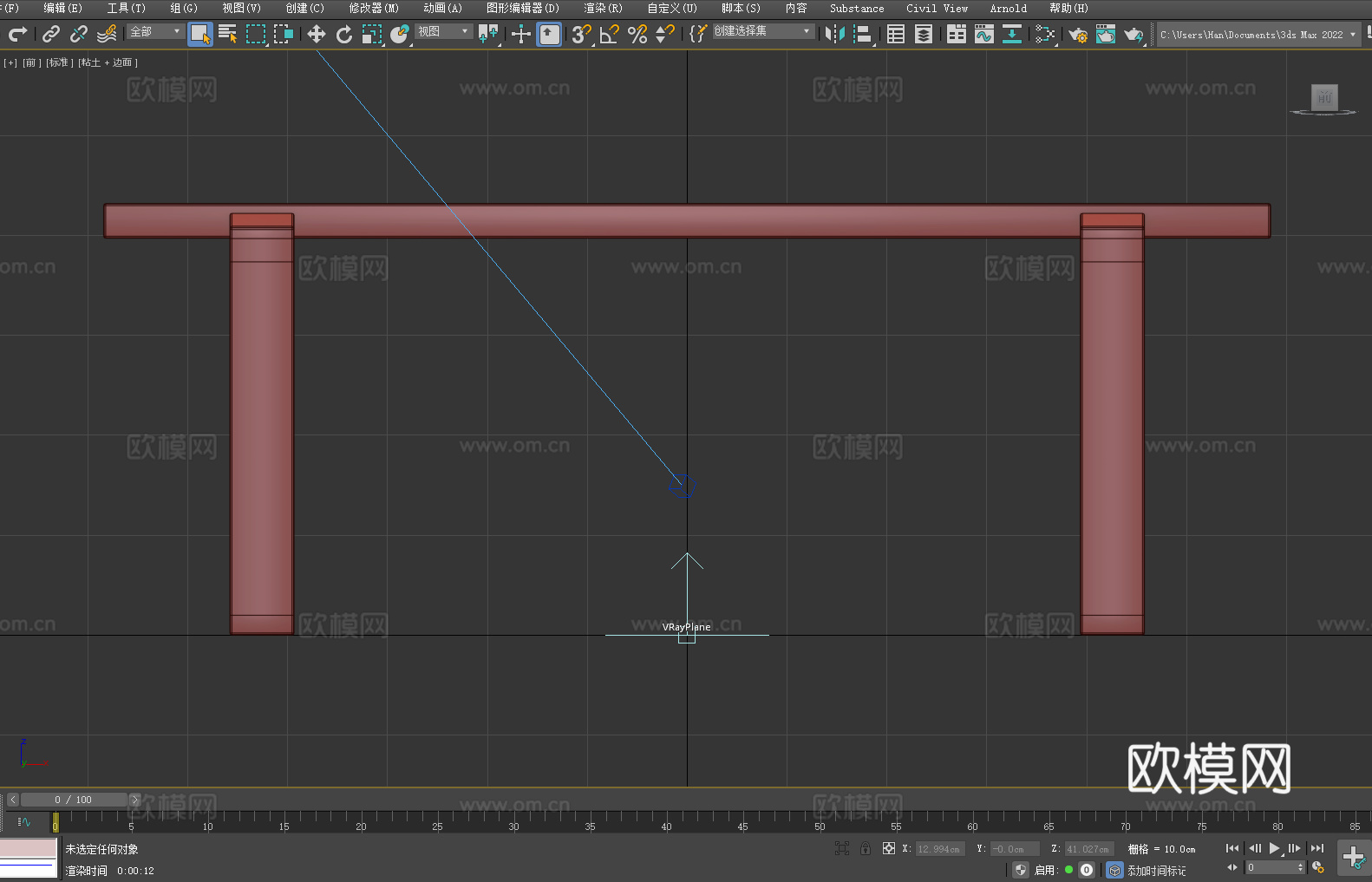Click the Select and Manipulate icon
This screenshot has width=1372, height=882.
521,34
